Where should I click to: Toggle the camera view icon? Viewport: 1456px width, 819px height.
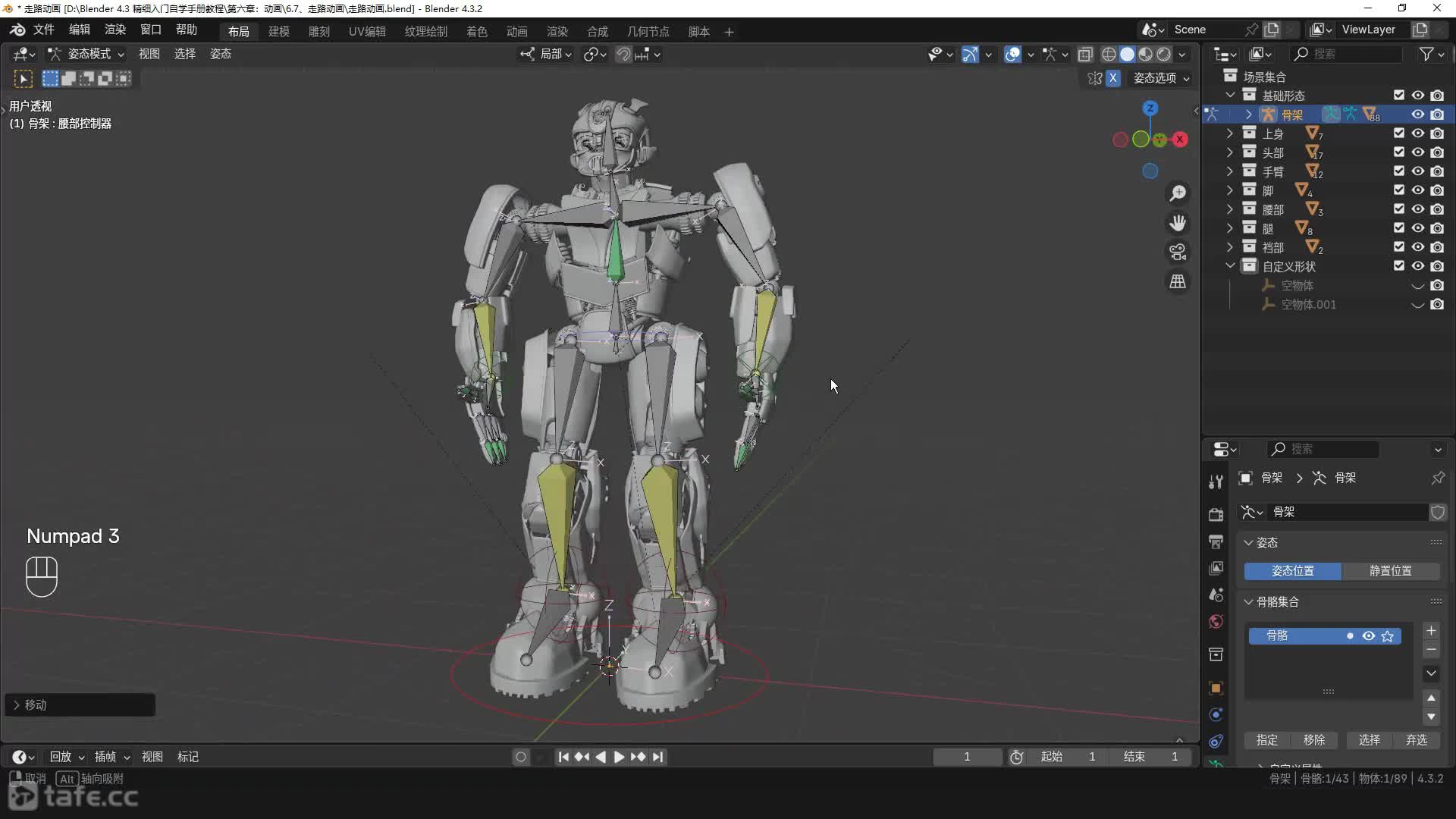1178,252
